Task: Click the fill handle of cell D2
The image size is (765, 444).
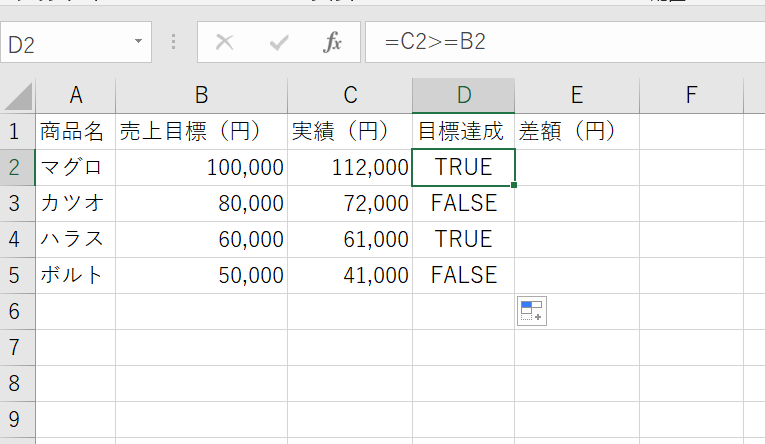Action: pyautogui.click(x=514, y=185)
